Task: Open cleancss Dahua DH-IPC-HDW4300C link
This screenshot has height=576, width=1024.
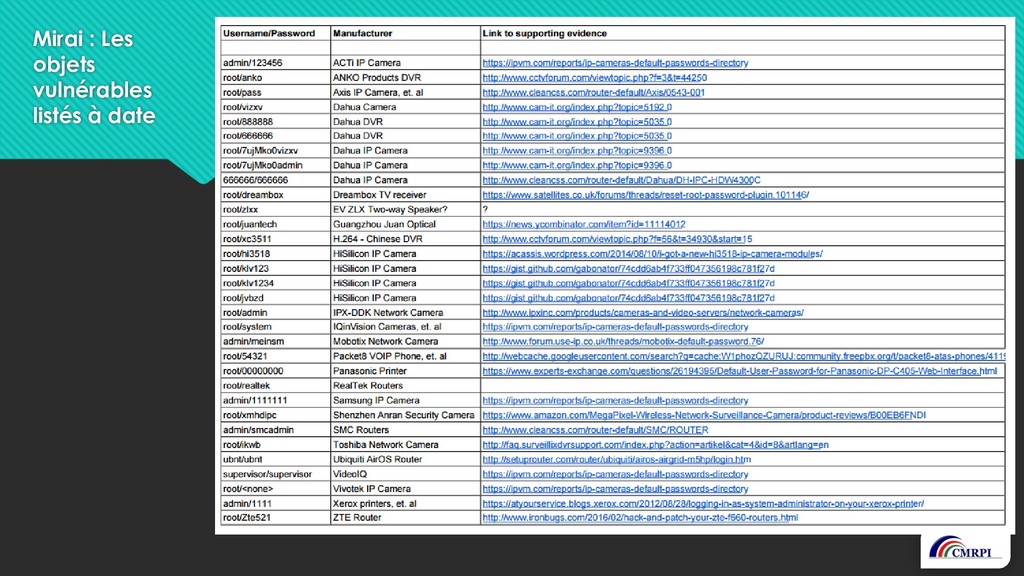Action: [621, 180]
